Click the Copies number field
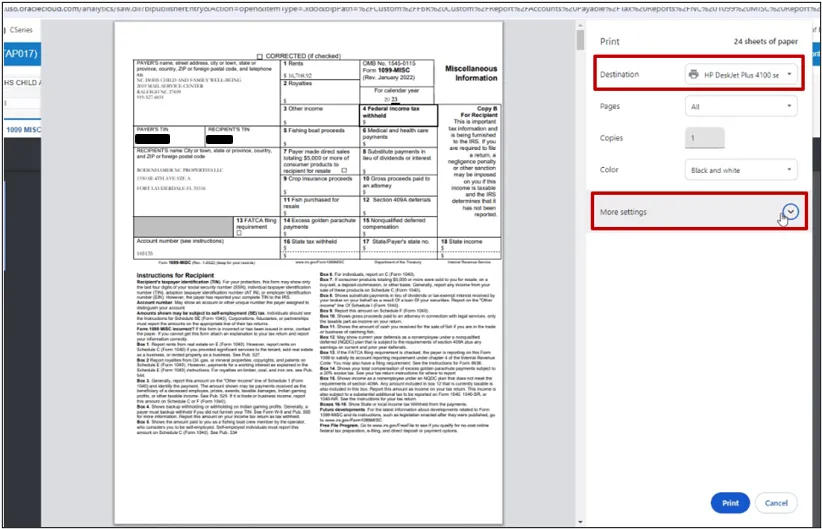 pos(705,138)
